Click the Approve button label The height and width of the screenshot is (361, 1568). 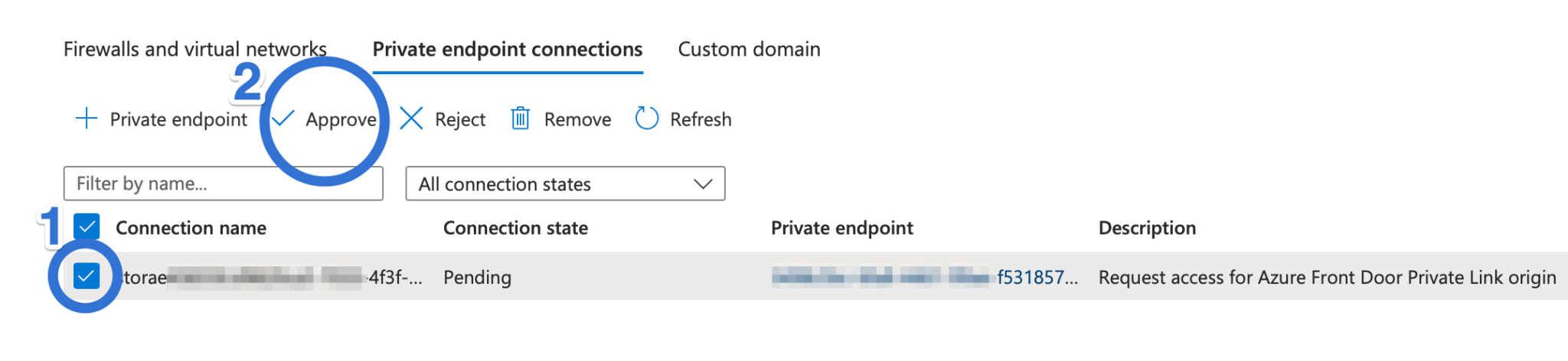(x=341, y=119)
